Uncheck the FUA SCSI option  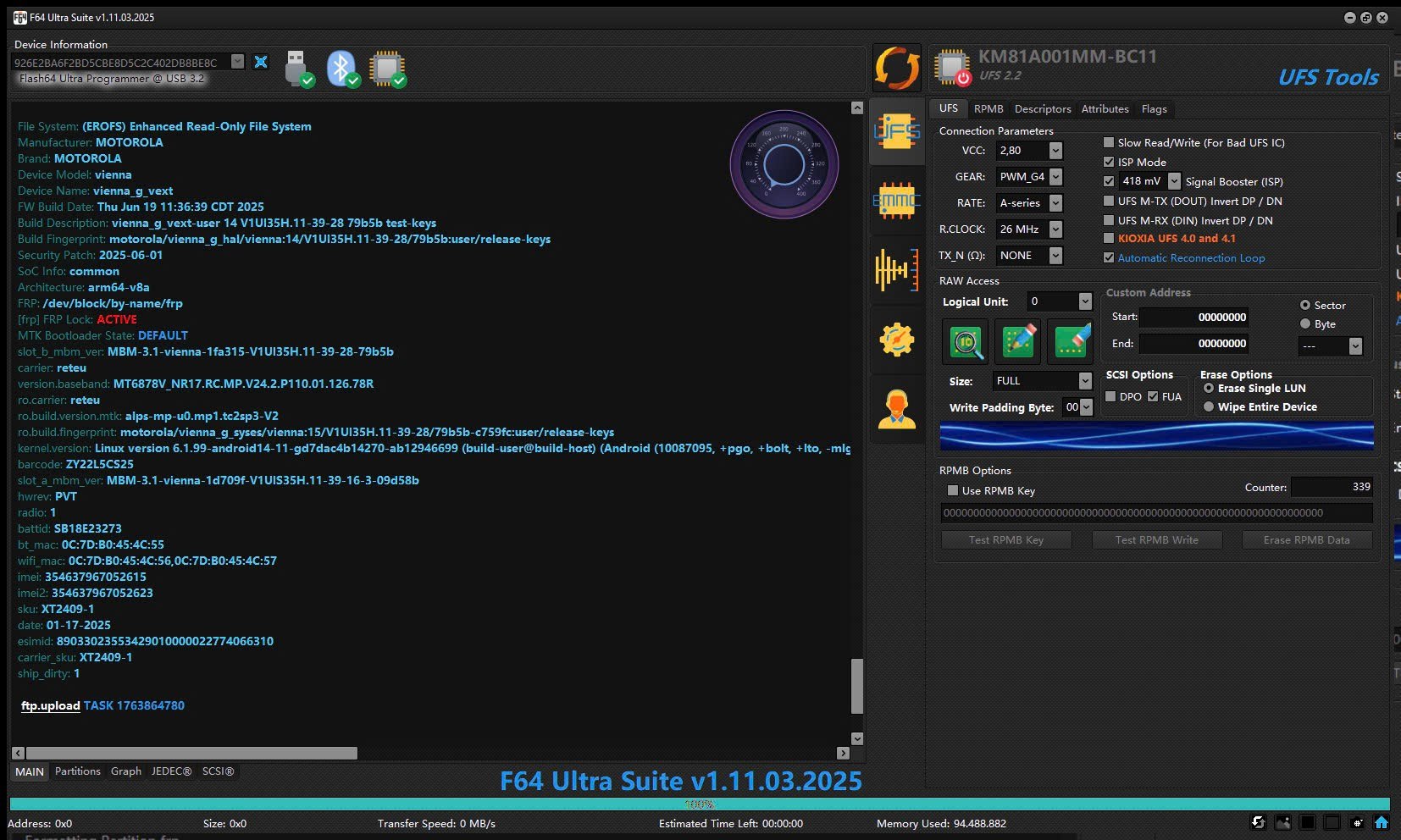[x=1153, y=396]
